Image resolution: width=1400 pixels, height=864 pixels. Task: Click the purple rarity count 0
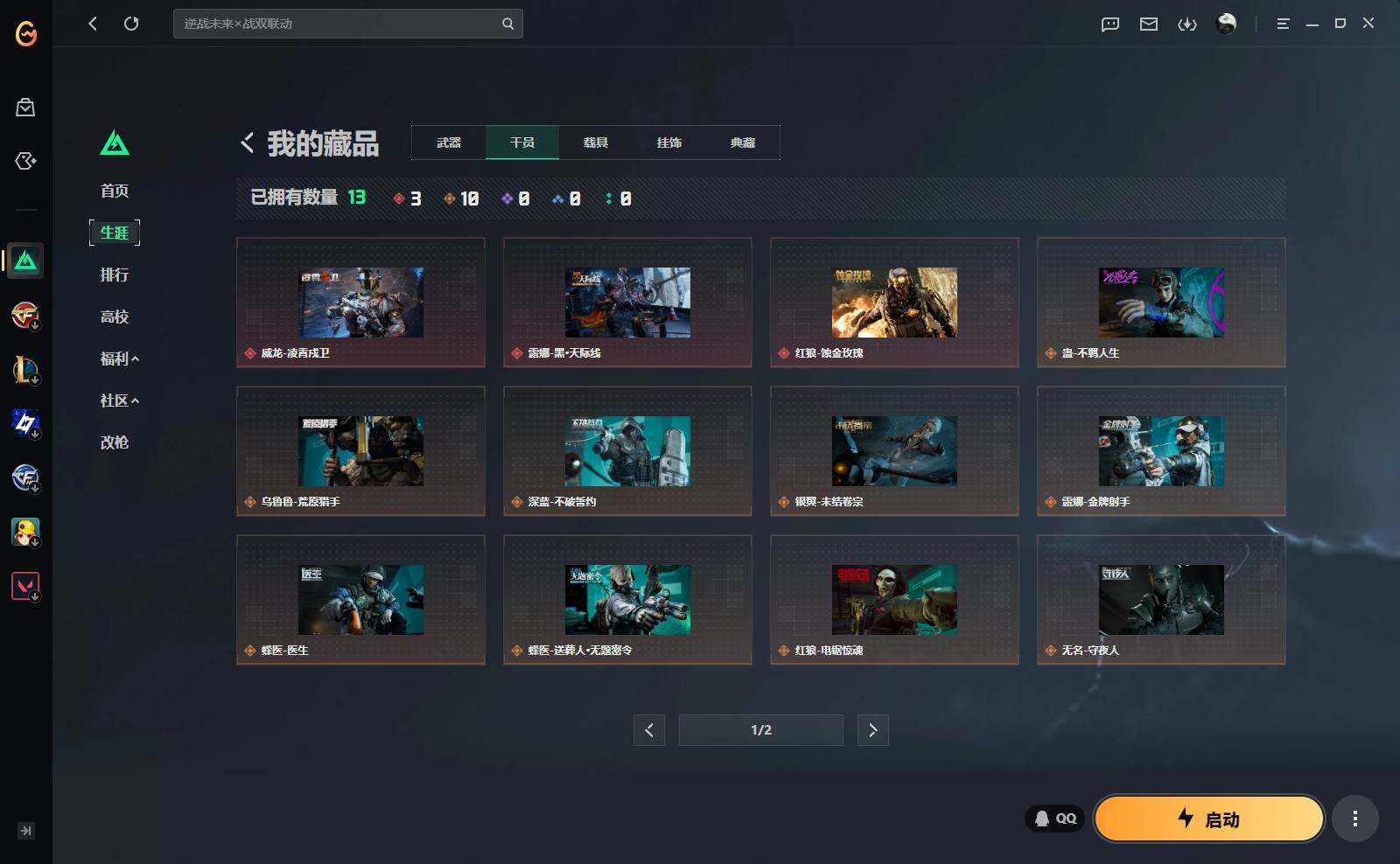[515, 199]
